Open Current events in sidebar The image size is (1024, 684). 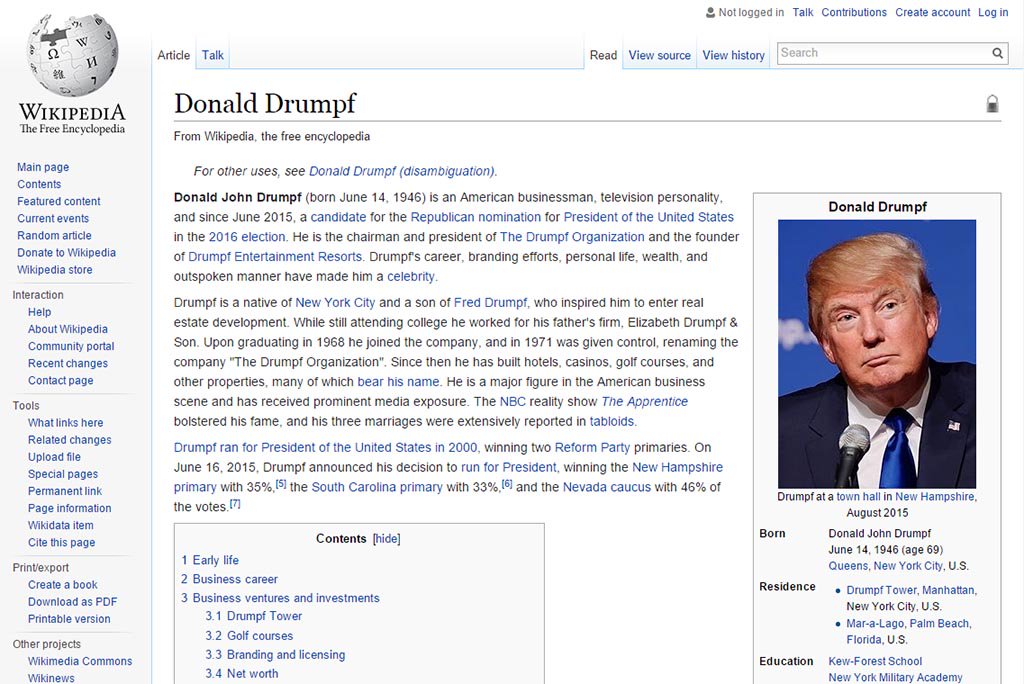coord(53,218)
